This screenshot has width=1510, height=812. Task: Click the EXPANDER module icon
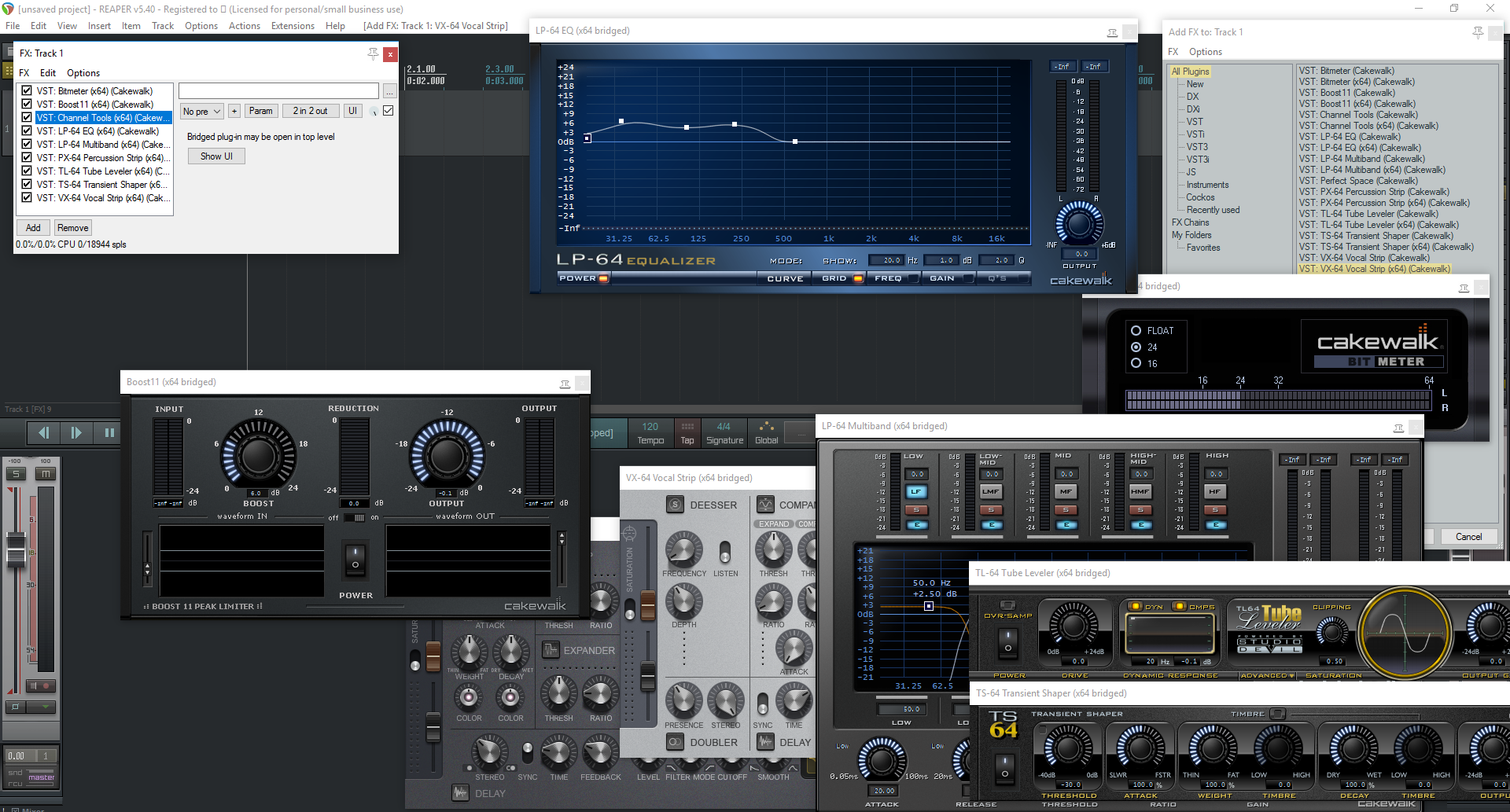click(x=551, y=650)
